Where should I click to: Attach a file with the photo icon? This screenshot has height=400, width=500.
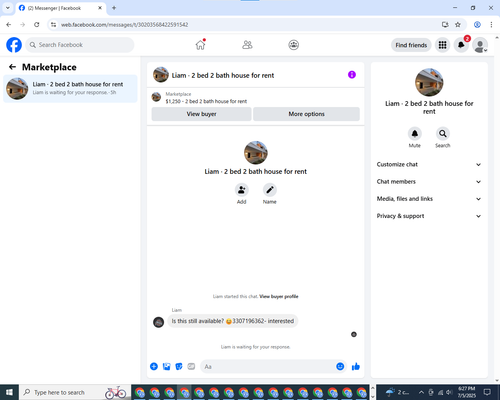(166, 367)
